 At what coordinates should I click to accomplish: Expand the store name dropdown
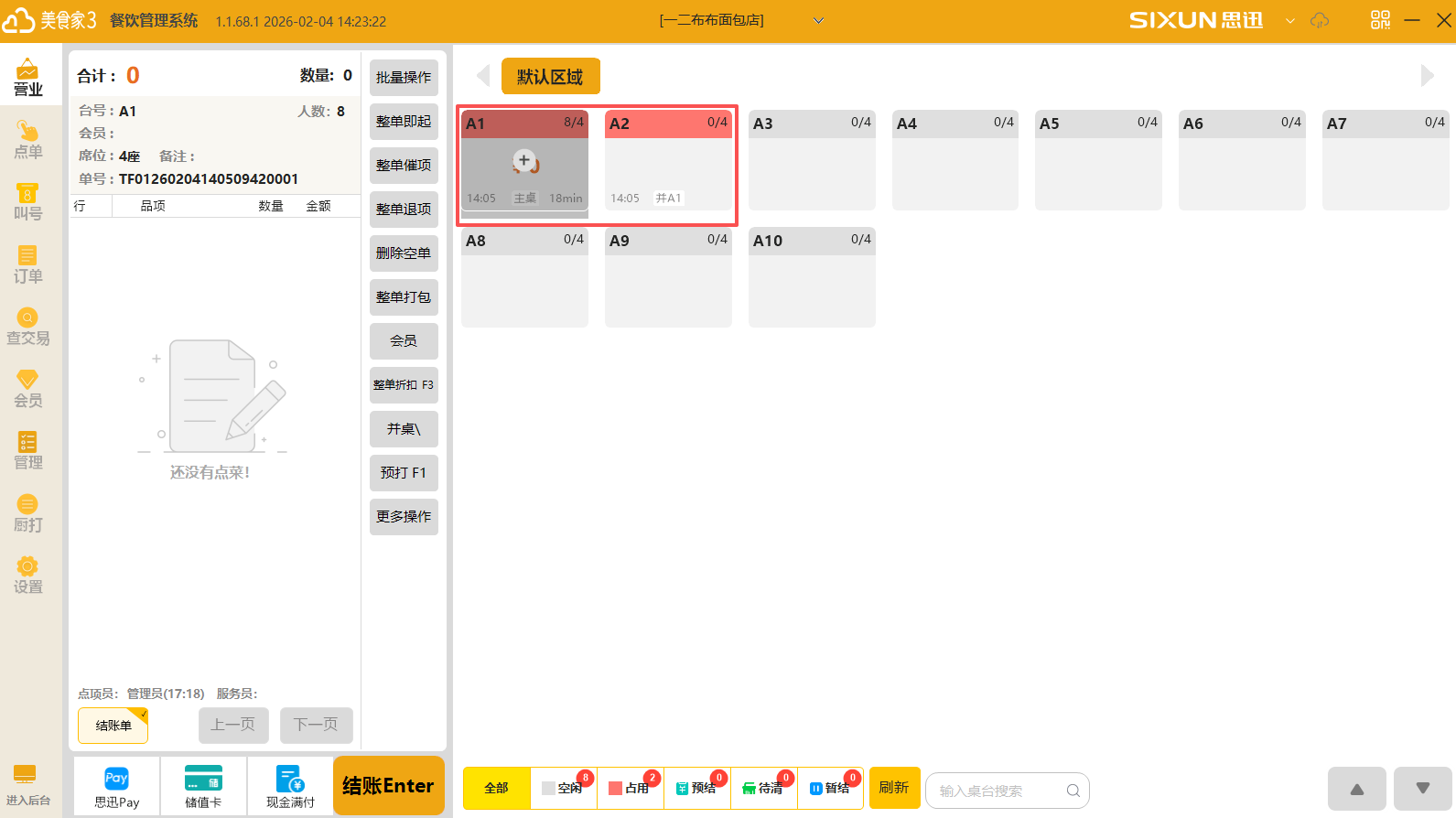tap(818, 21)
